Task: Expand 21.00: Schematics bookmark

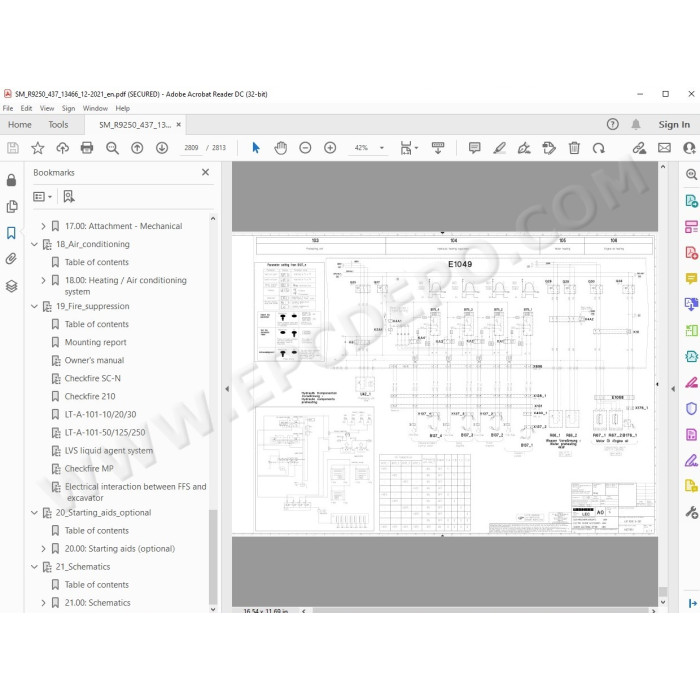Action: 43,603
